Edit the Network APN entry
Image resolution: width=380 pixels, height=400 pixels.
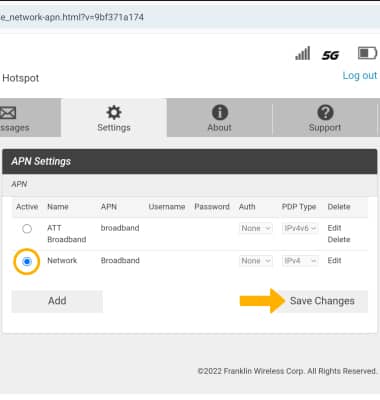click(x=334, y=261)
